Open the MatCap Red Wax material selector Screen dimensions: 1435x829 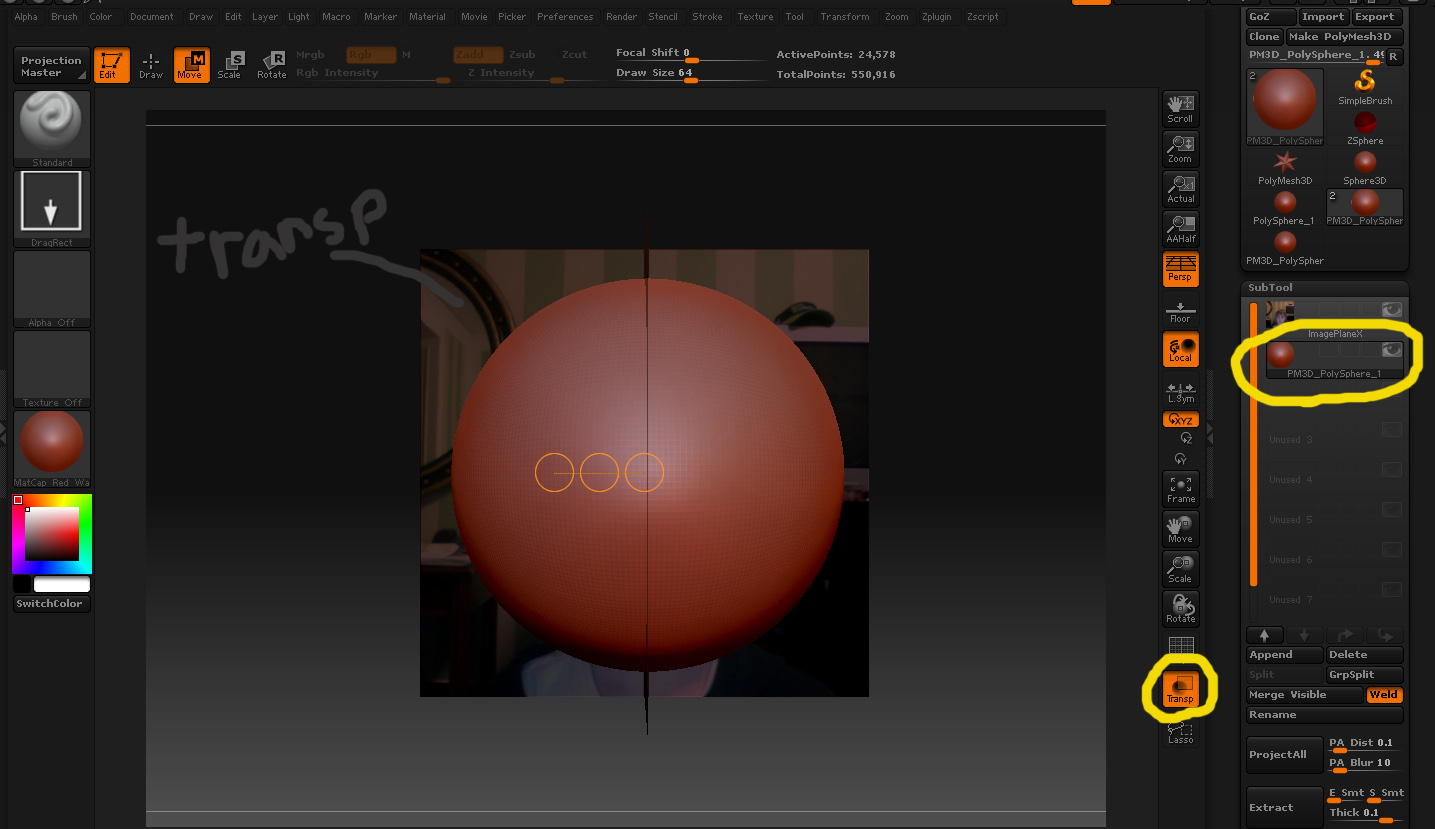pos(52,449)
